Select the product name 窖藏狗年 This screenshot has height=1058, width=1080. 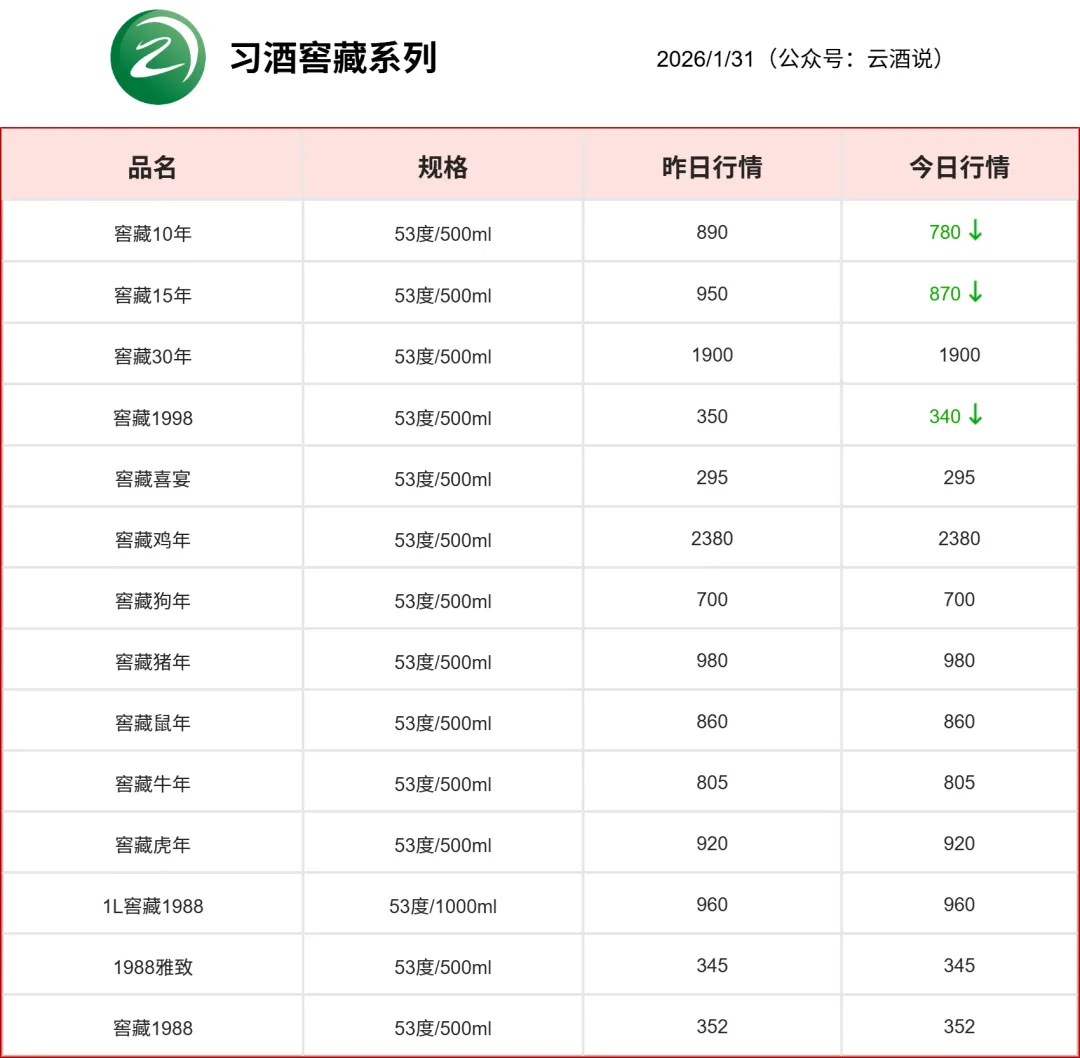pos(152,601)
